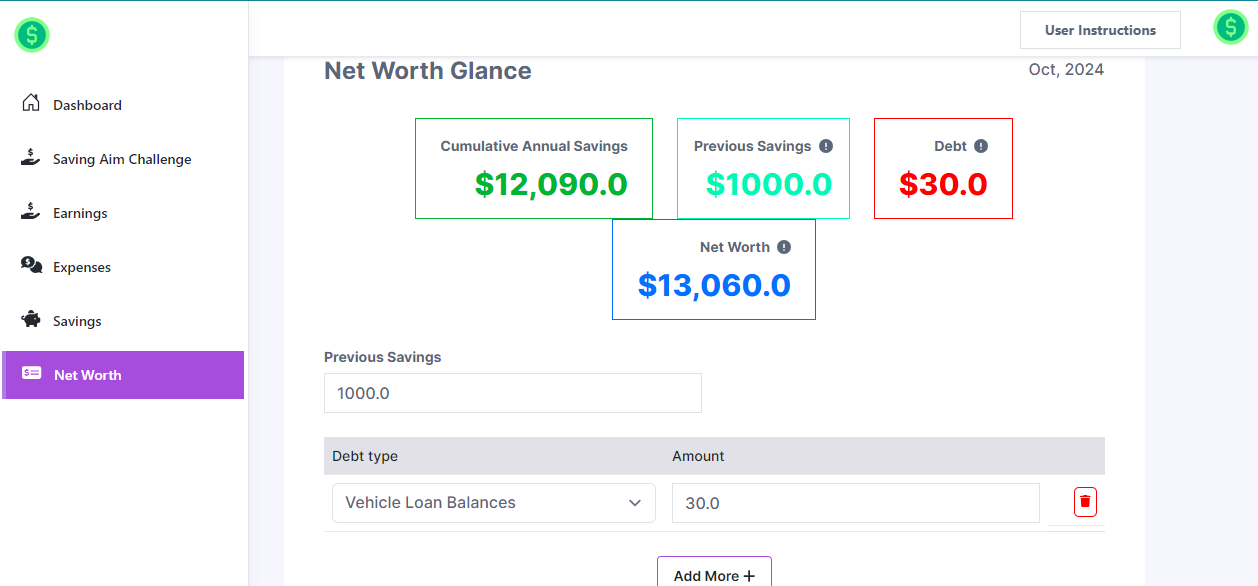
Task: Open Saving Aim Challenge page
Action: coord(122,159)
